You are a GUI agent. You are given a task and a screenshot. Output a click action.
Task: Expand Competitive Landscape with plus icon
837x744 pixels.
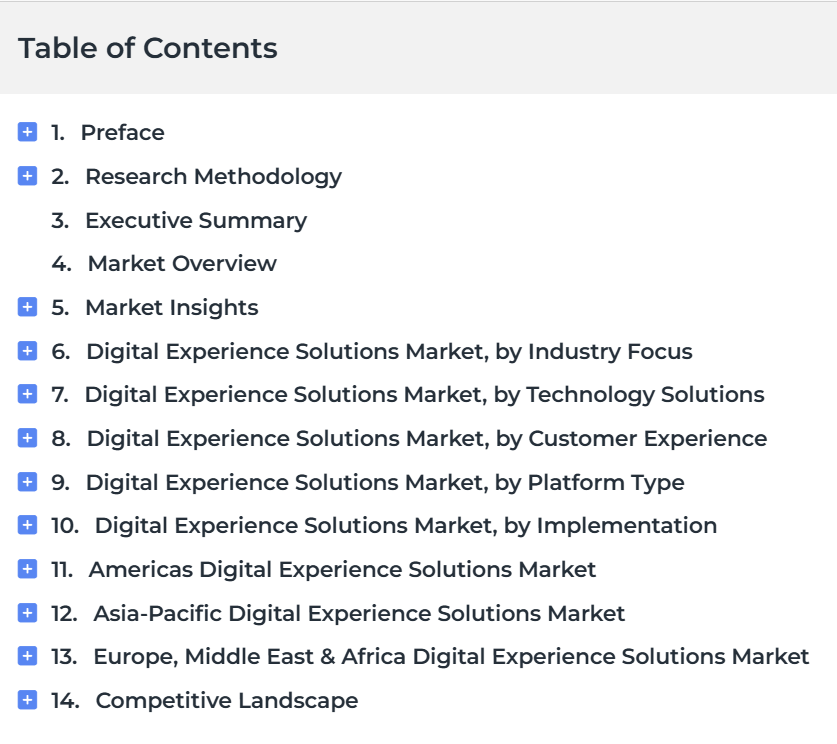coord(27,700)
